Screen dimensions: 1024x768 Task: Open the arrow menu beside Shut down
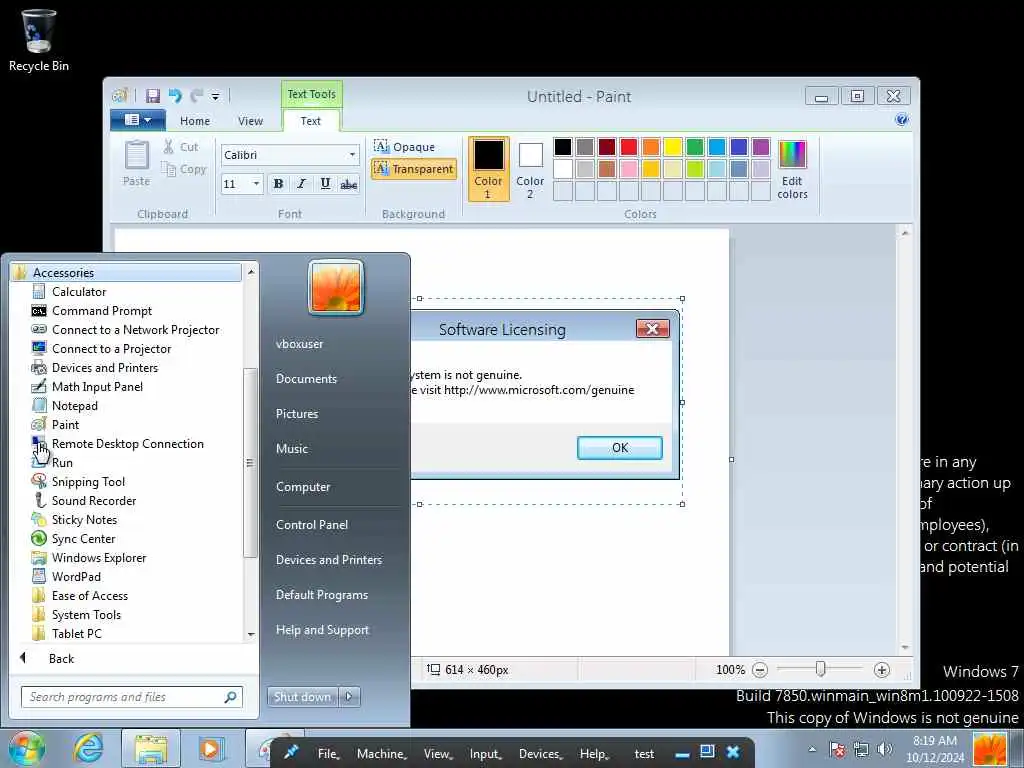click(x=349, y=697)
